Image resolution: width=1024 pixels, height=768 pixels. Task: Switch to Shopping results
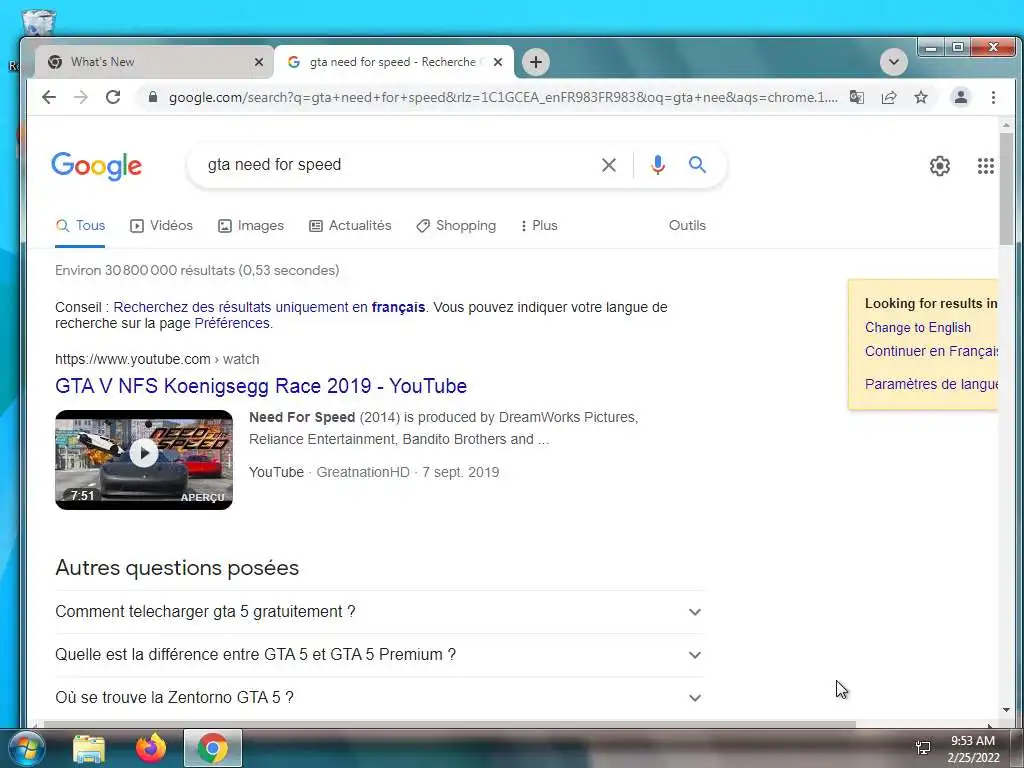456,226
